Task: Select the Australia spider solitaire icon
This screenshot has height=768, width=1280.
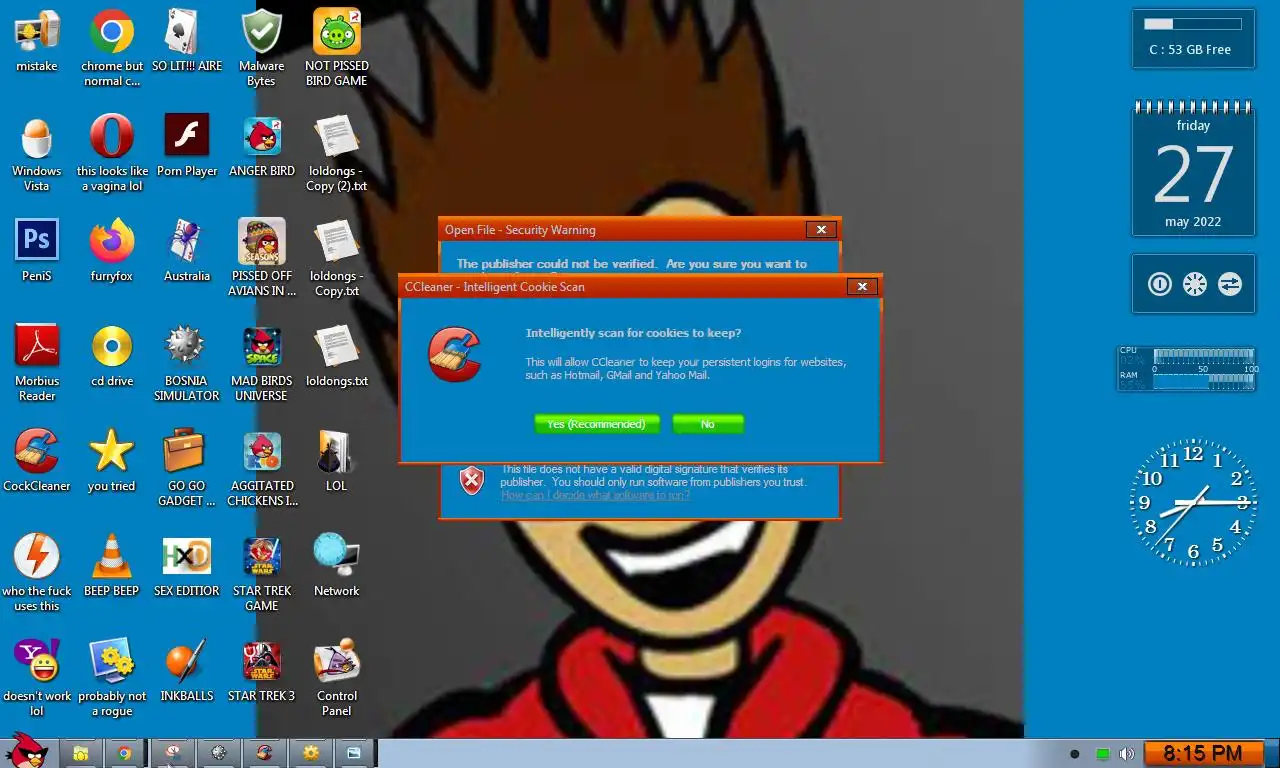Action: (x=187, y=251)
